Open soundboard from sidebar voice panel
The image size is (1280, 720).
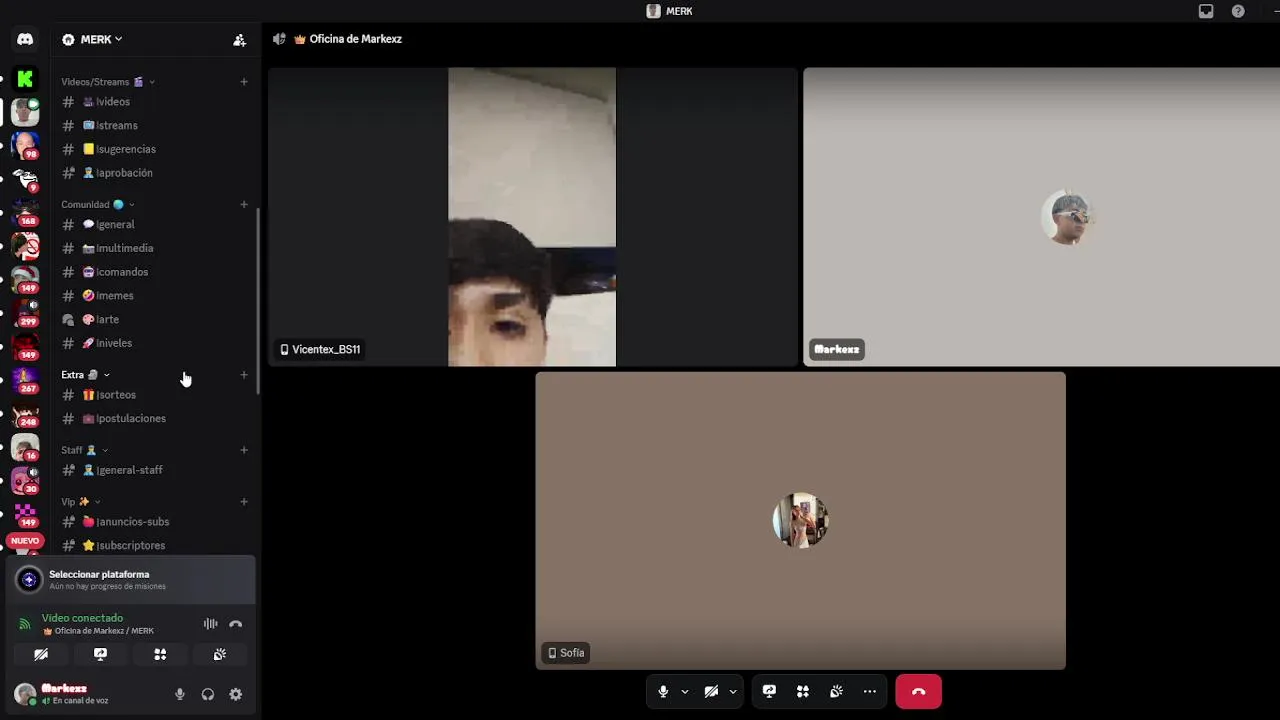point(220,654)
